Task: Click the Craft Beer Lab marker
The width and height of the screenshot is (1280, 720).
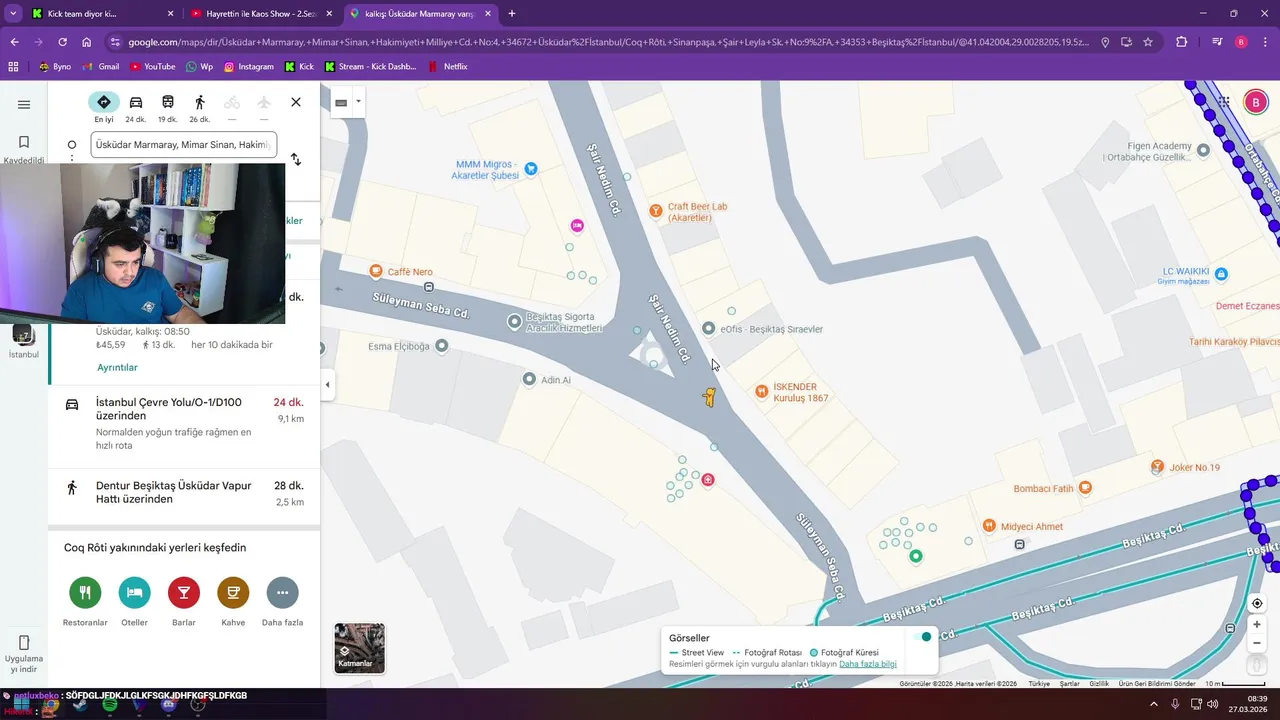Action: pos(655,211)
